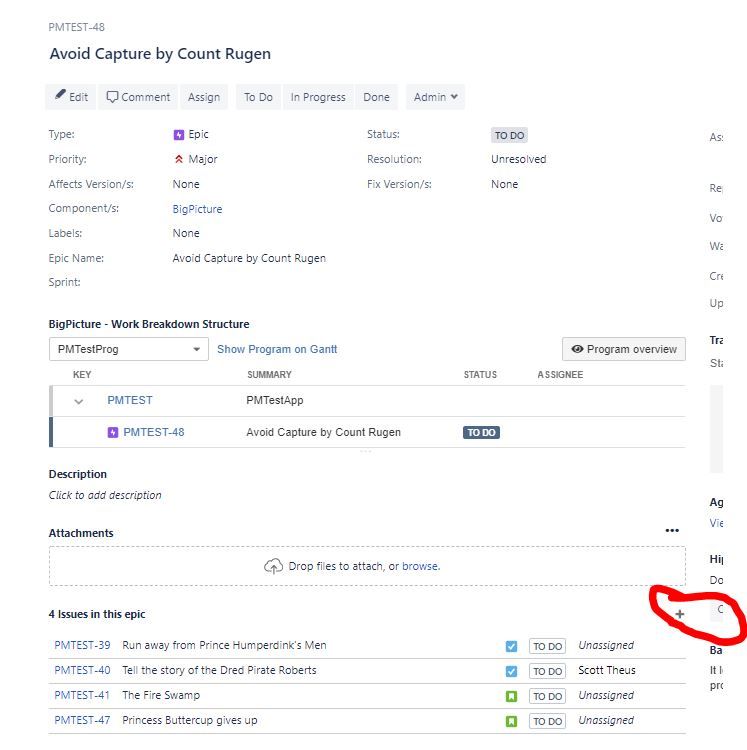
Task: Open issue PMTEST-47 link
Action: [x=82, y=720]
